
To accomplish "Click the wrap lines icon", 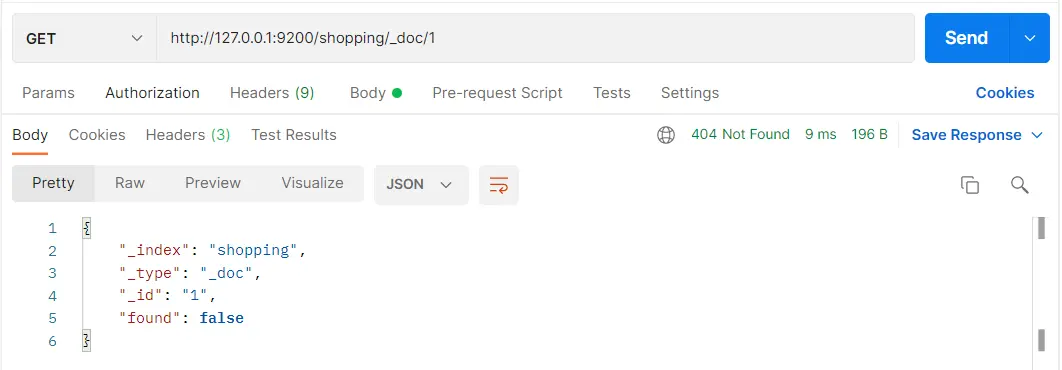I will point(498,184).
